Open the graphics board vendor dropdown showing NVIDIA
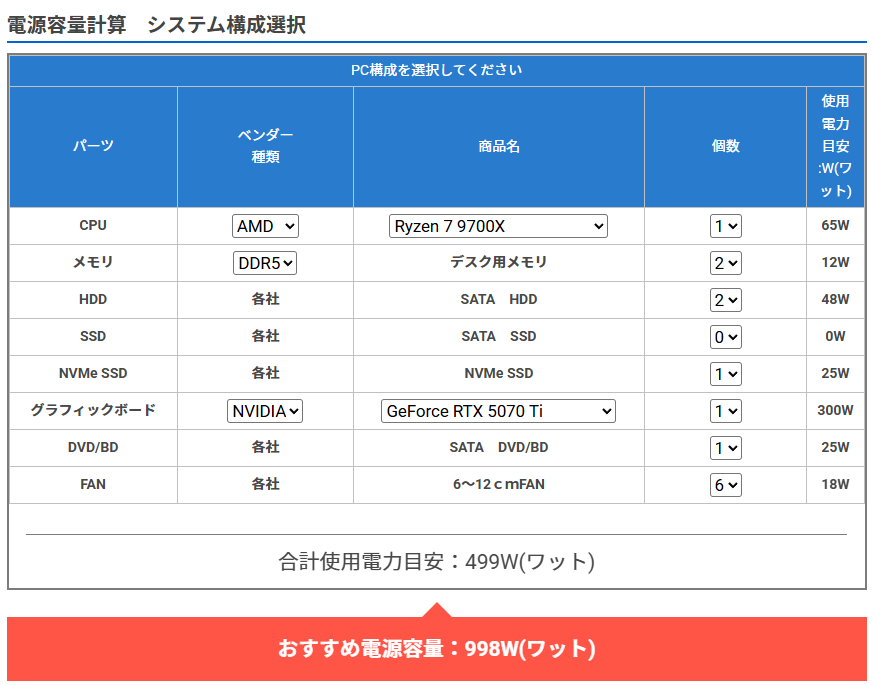Viewport: 872px width, 685px height. point(265,411)
